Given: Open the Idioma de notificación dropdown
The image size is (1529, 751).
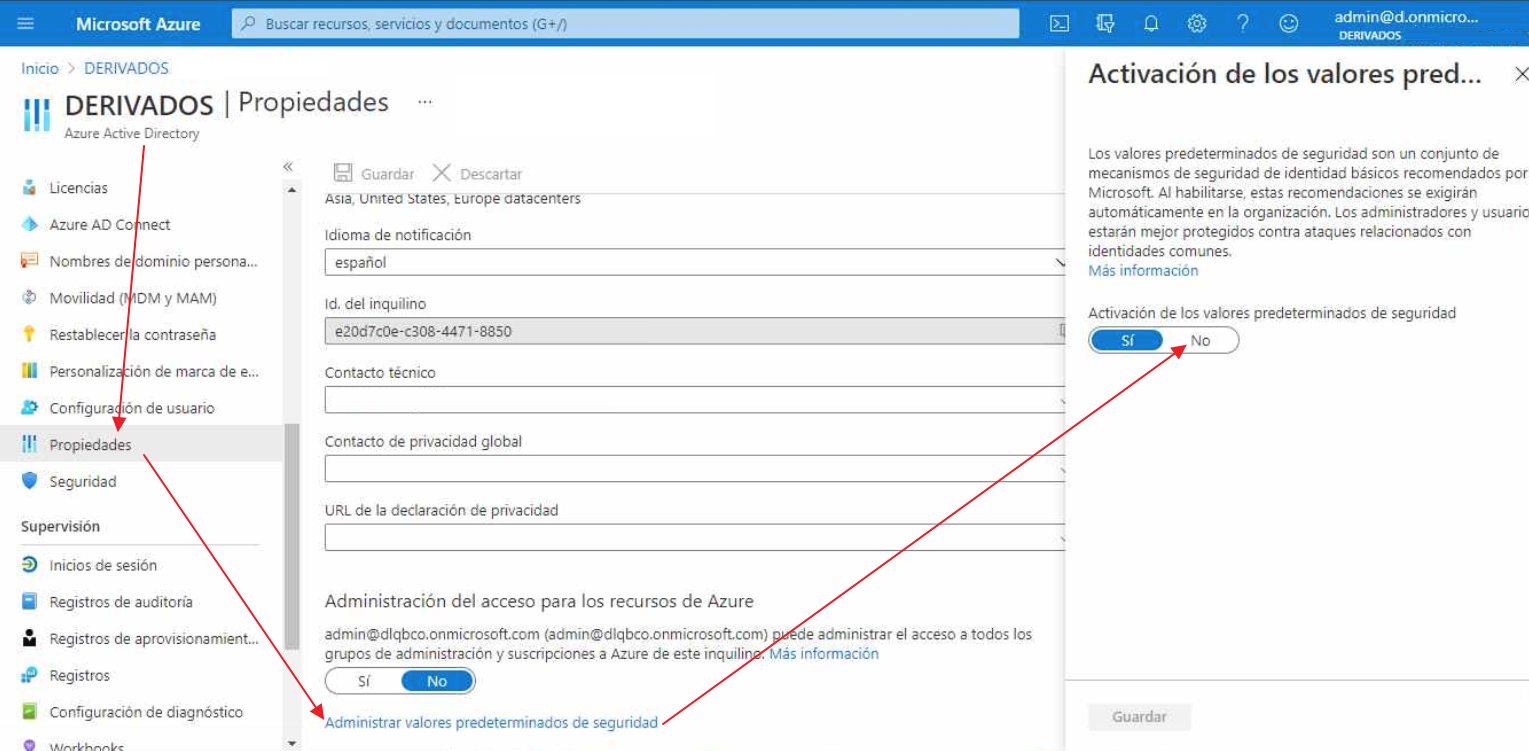Looking at the screenshot, I should point(695,262).
